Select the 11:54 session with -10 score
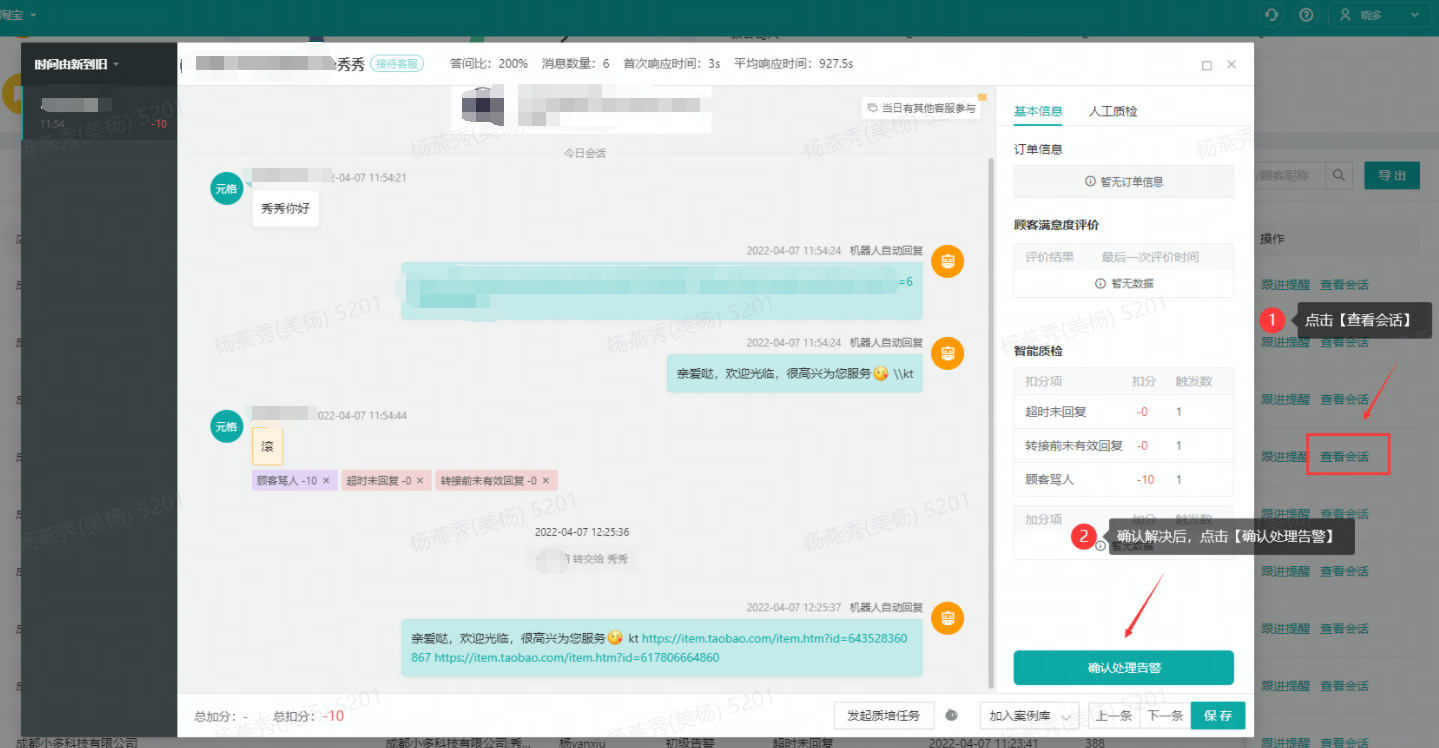 [100, 113]
